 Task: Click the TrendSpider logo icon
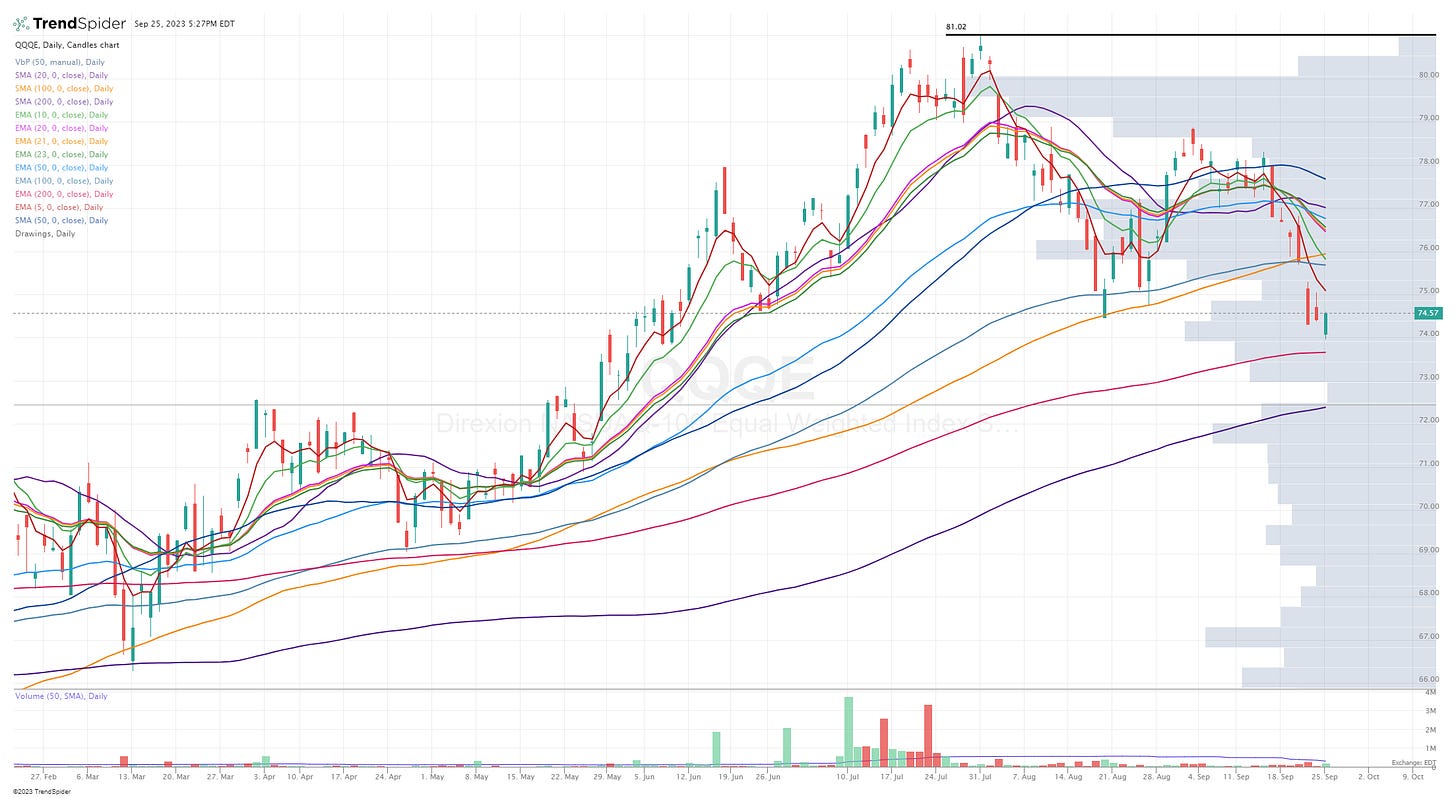23,22
